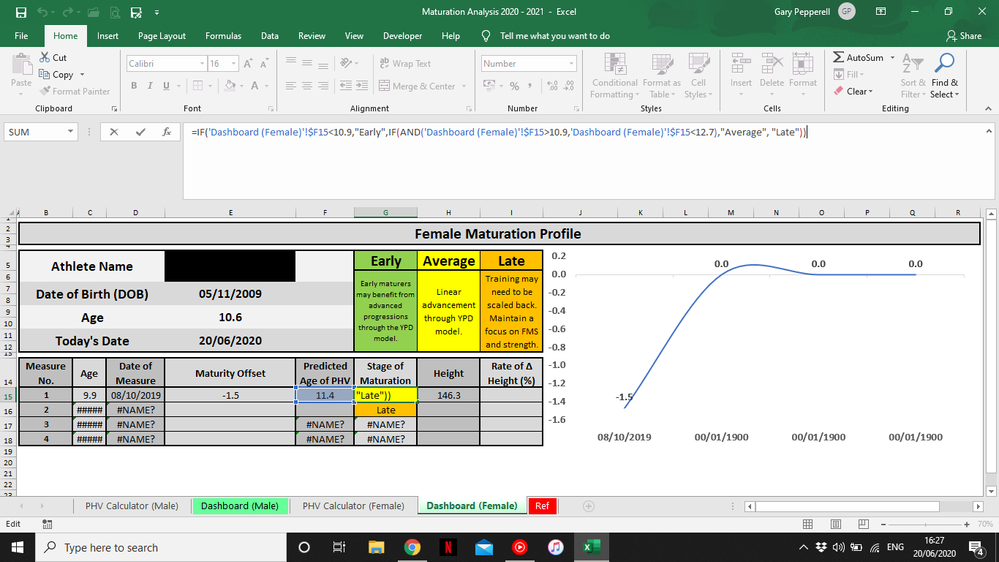Viewport: 999px width, 562px height.
Task: Expand the font name Calibri dropdown
Action: coord(202,64)
